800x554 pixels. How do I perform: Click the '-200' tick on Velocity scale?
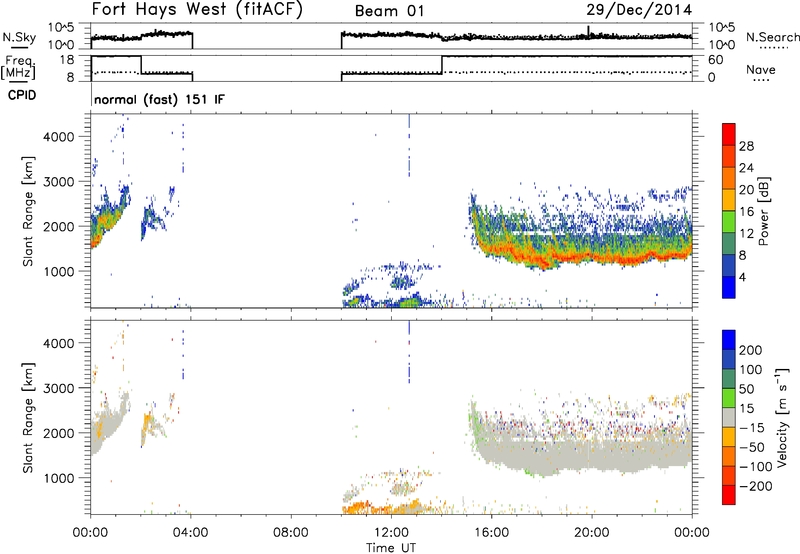(755, 486)
